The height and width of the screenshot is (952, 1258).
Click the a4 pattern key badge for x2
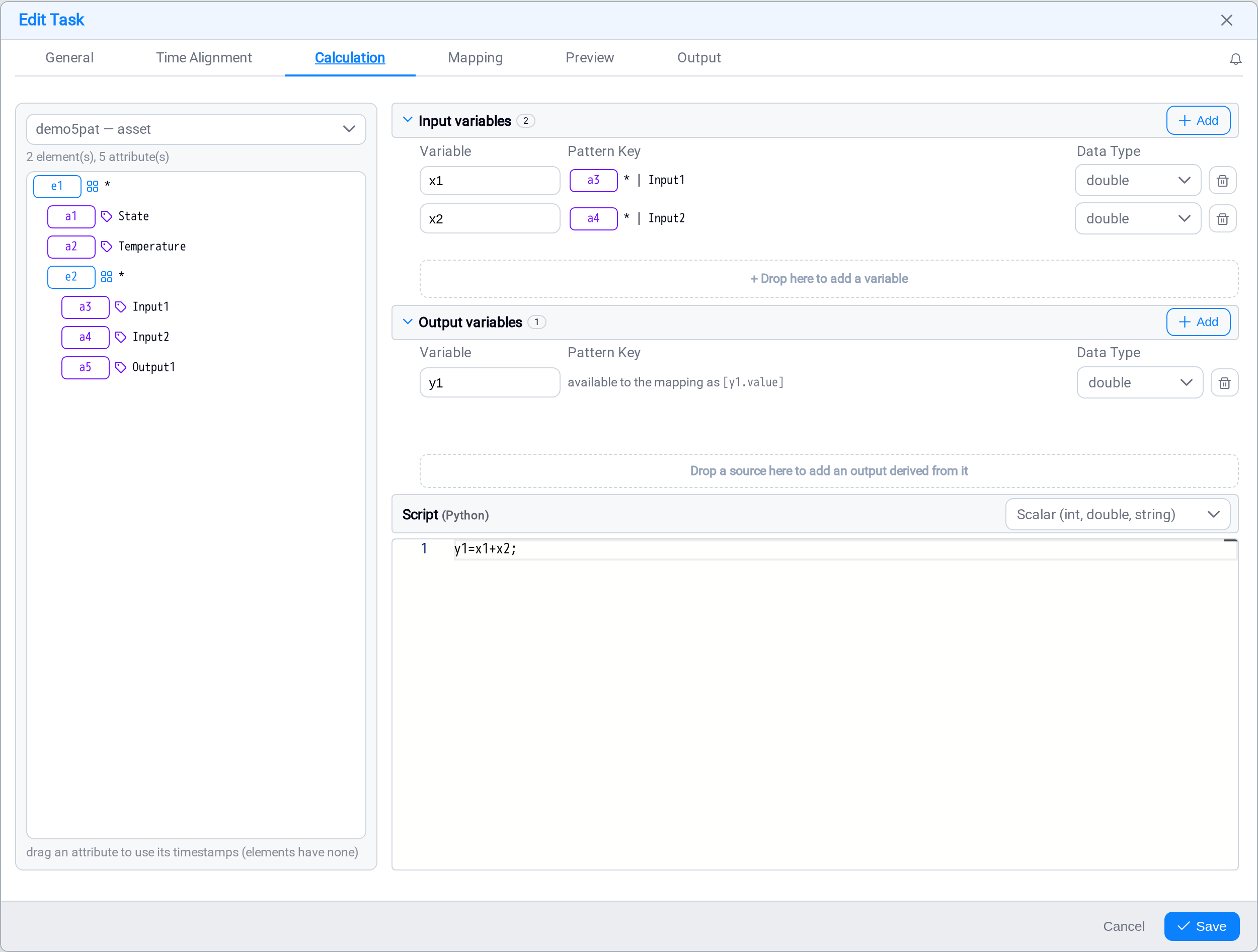(x=593, y=218)
